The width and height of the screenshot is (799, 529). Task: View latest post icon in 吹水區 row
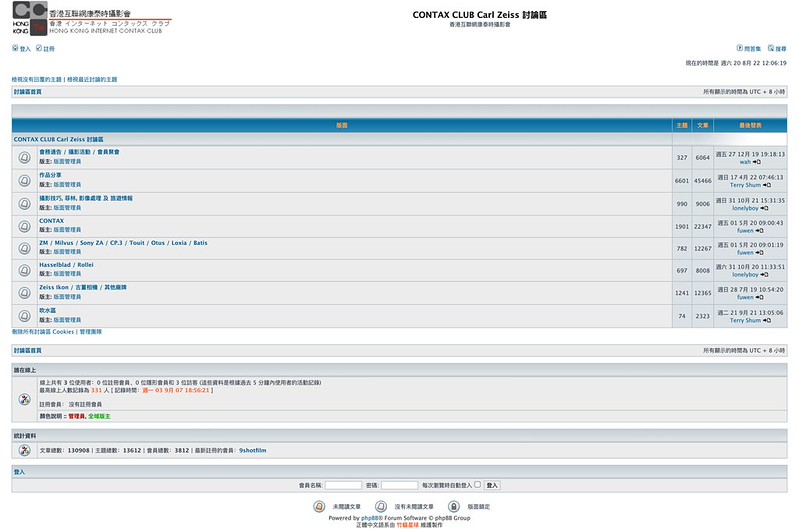[x=767, y=321]
